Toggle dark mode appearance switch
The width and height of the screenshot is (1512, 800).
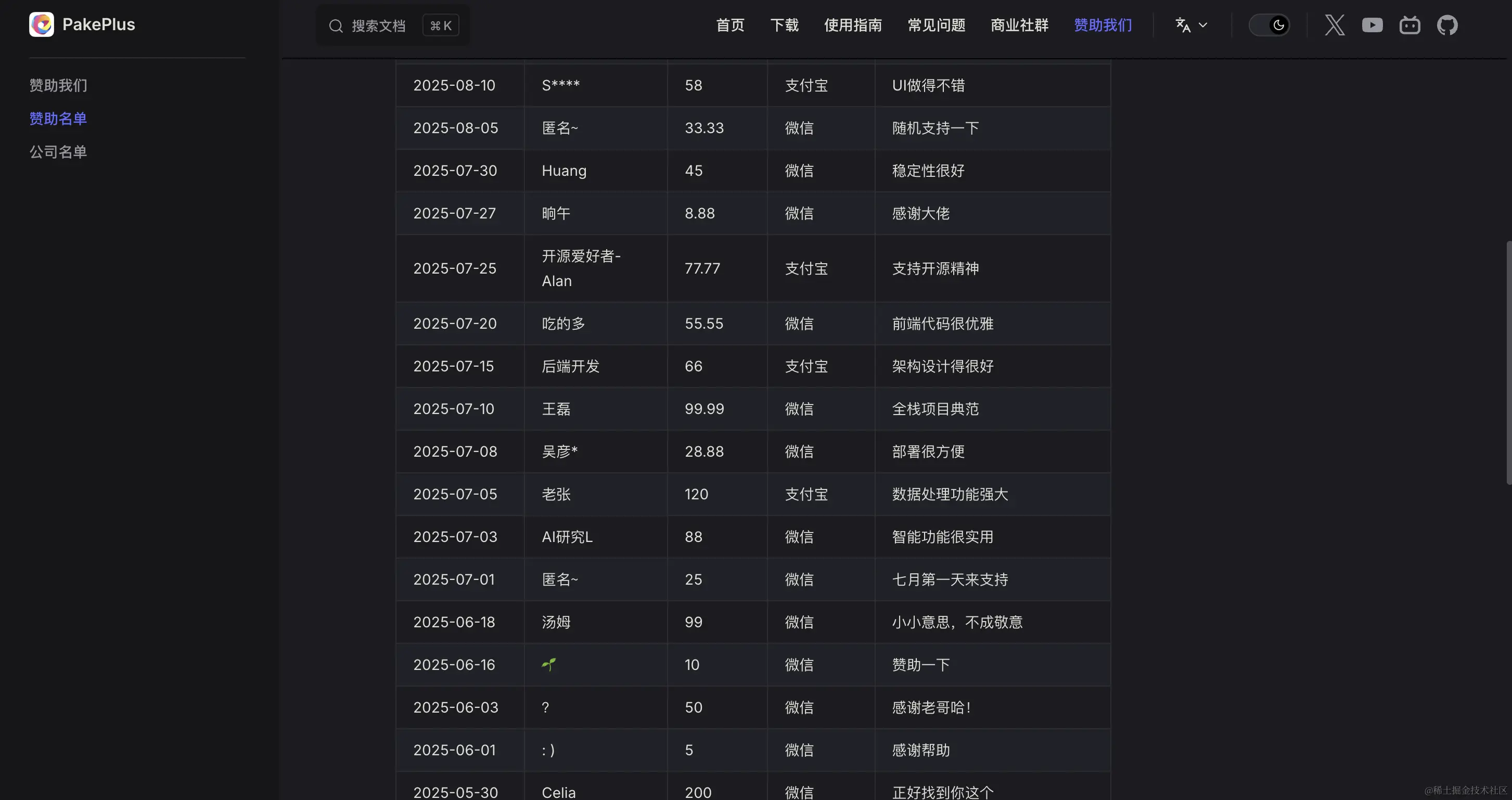(1269, 25)
